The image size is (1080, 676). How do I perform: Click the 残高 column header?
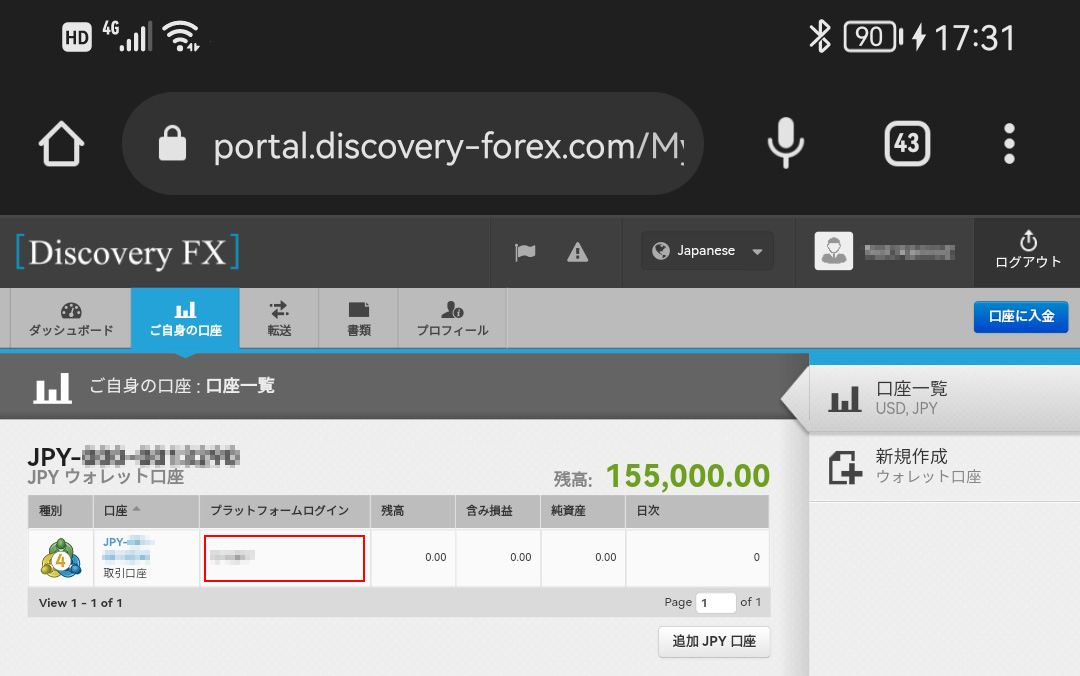point(413,511)
